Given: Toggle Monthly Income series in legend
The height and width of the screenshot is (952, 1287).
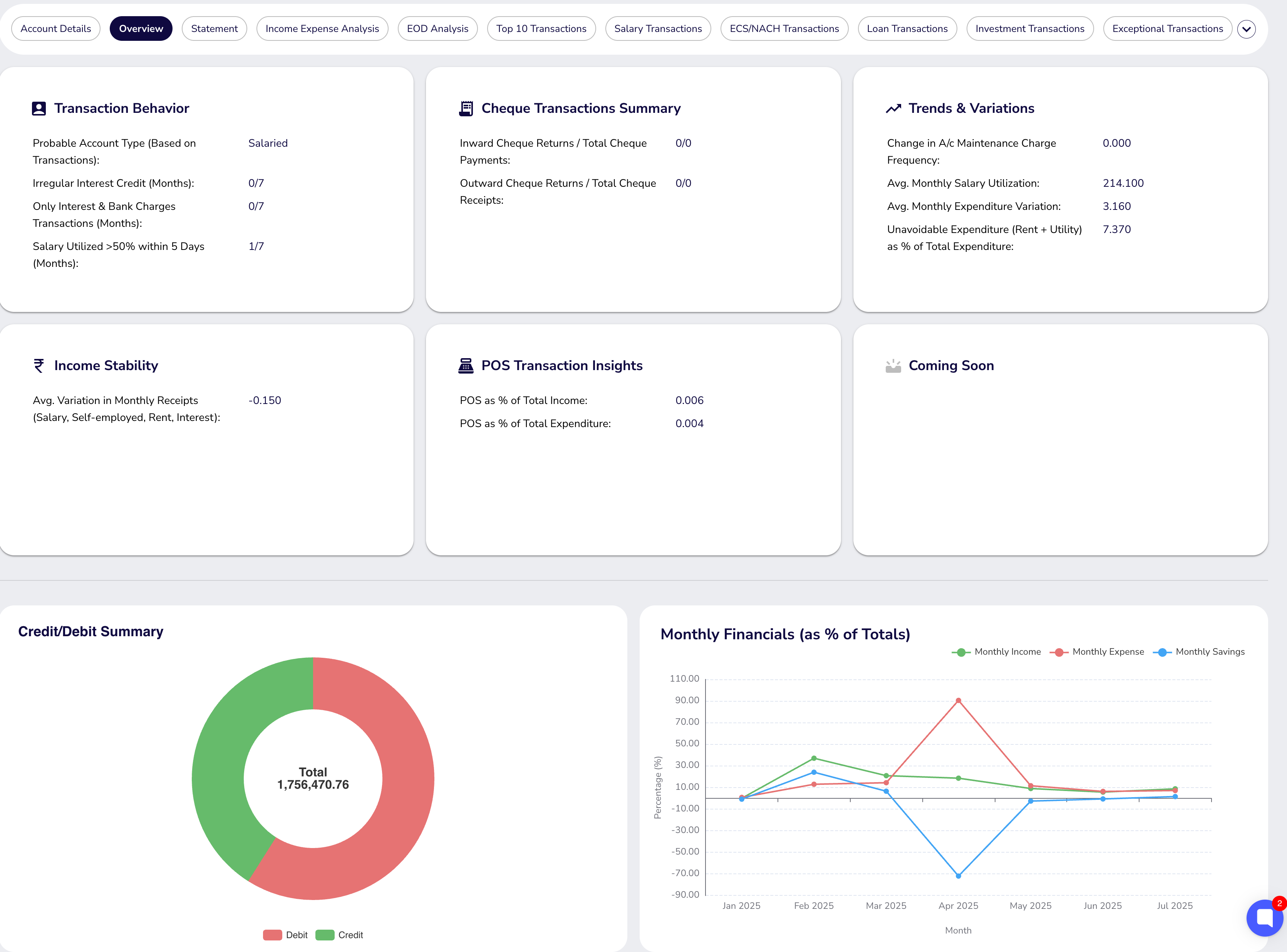Looking at the screenshot, I should 996,652.
